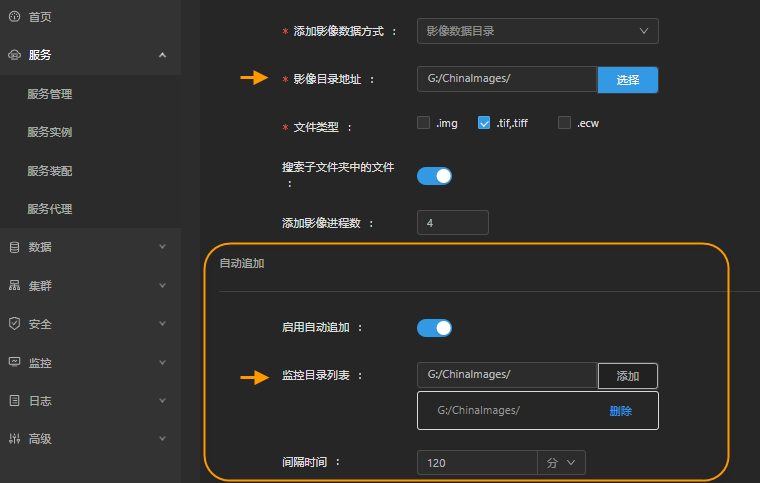Check the .img file type checkbox
Image resolution: width=760 pixels, height=483 pixels.
(x=424, y=123)
